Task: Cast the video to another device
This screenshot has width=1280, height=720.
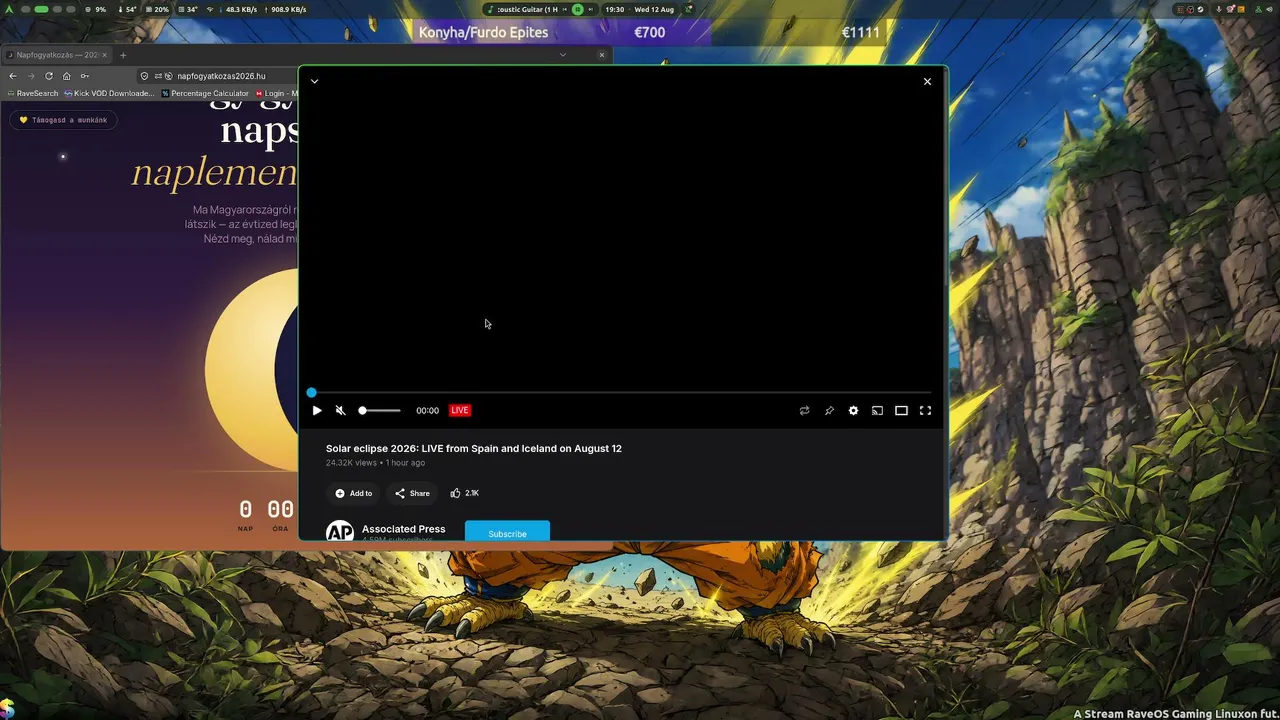Action: point(877,410)
